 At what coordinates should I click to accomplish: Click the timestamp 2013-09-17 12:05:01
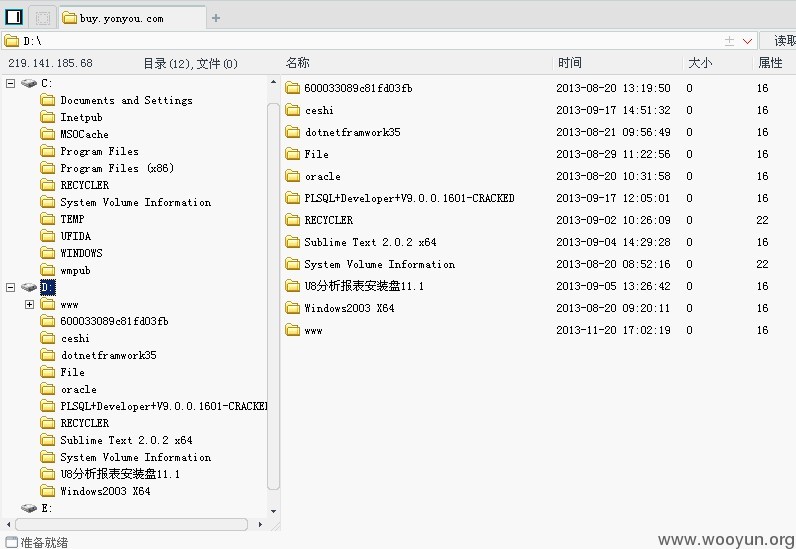click(613, 198)
